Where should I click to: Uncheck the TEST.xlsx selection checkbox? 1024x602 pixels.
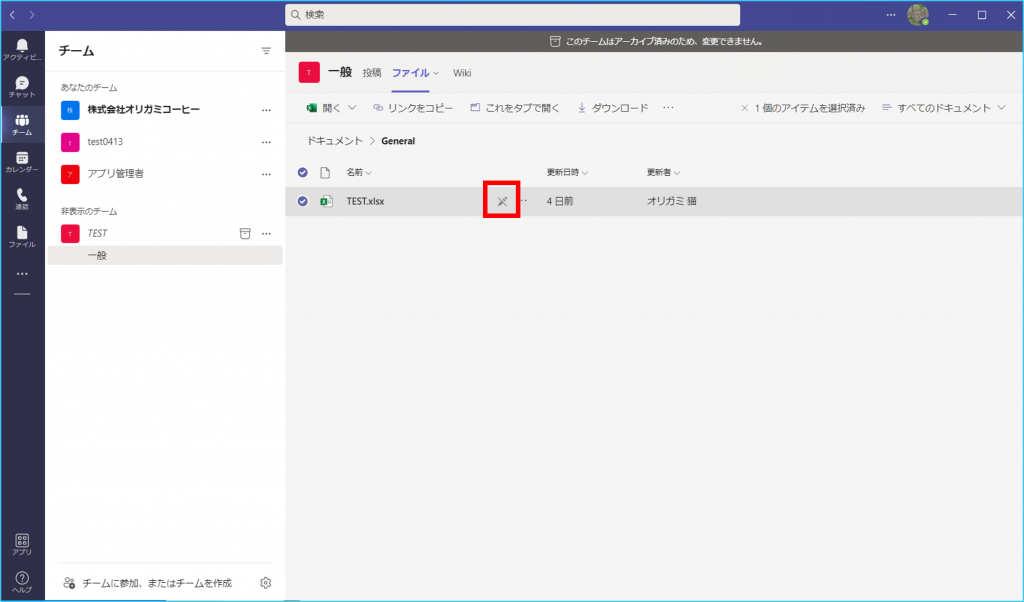303,201
